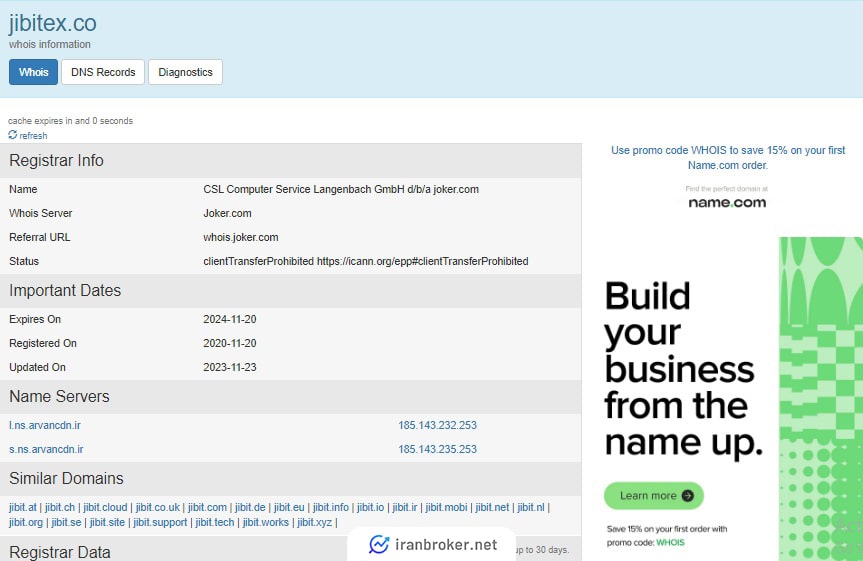Click IP address 185.143.235.253
This screenshot has height=561, width=863.
438,449
